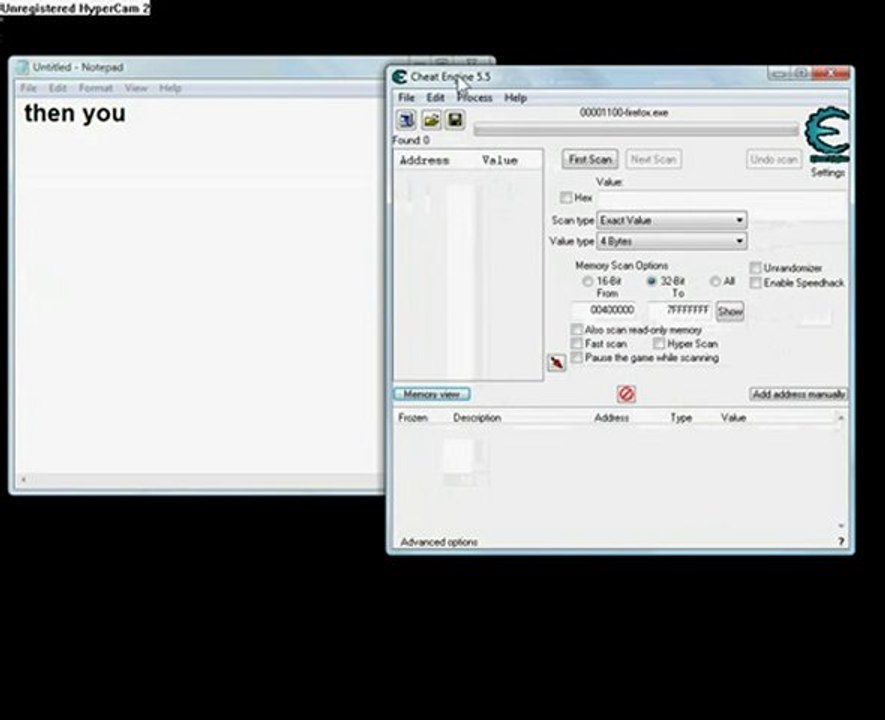Click the Description column header
The width and height of the screenshot is (885, 720).
coord(477,418)
